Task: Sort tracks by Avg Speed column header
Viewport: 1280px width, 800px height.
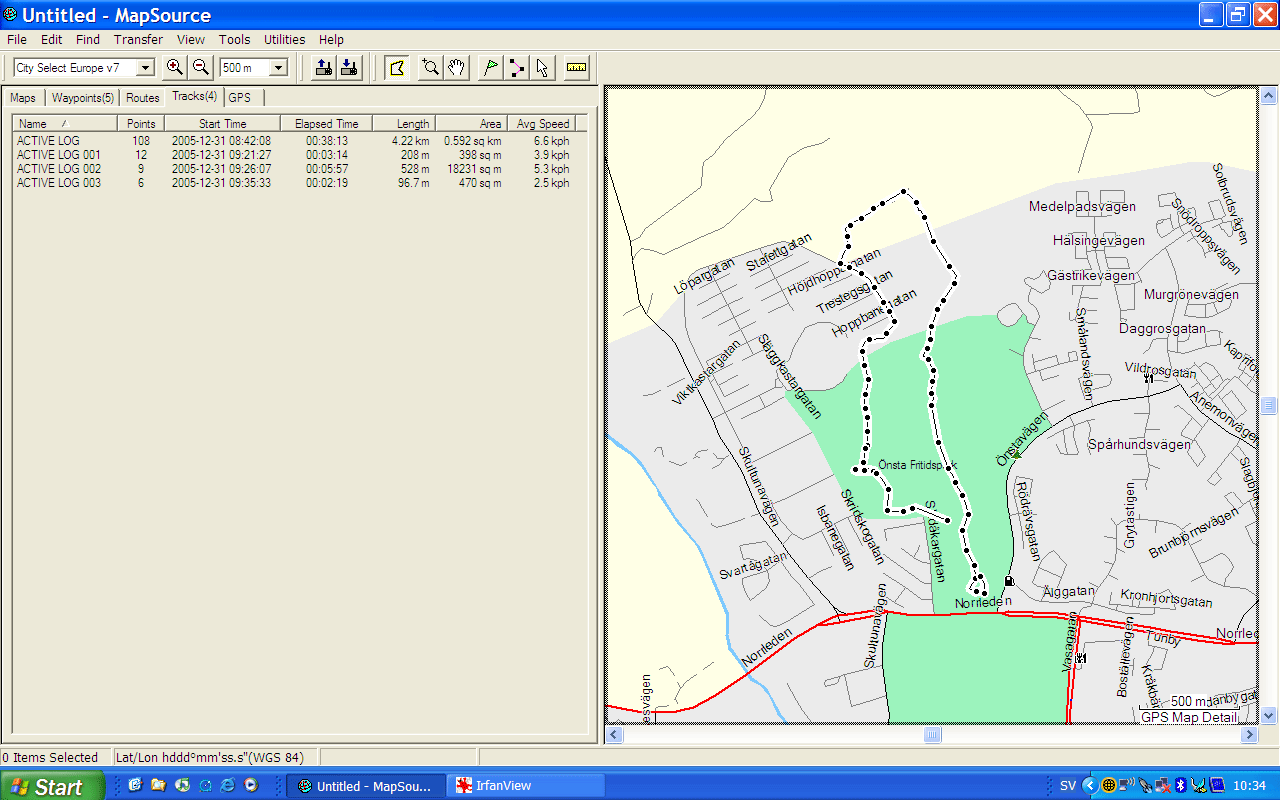Action: (541, 123)
